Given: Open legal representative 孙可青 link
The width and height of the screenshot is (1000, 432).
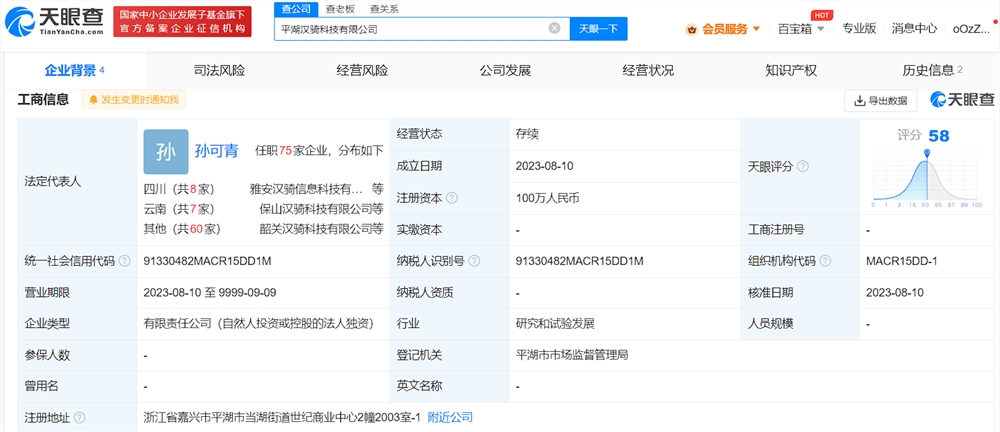Looking at the screenshot, I should 217,151.
